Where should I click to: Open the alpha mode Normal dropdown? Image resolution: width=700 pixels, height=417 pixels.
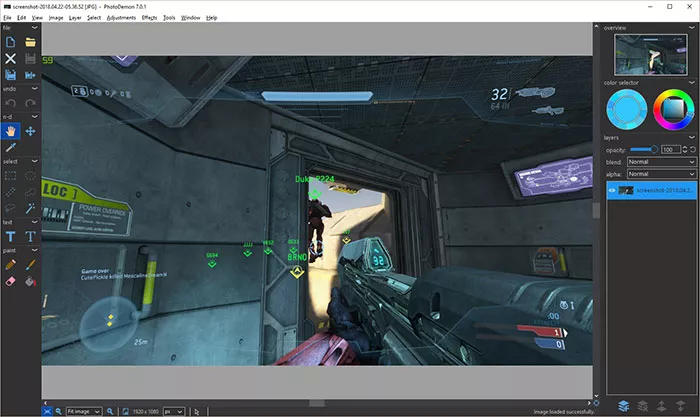(x=661, y=174)
